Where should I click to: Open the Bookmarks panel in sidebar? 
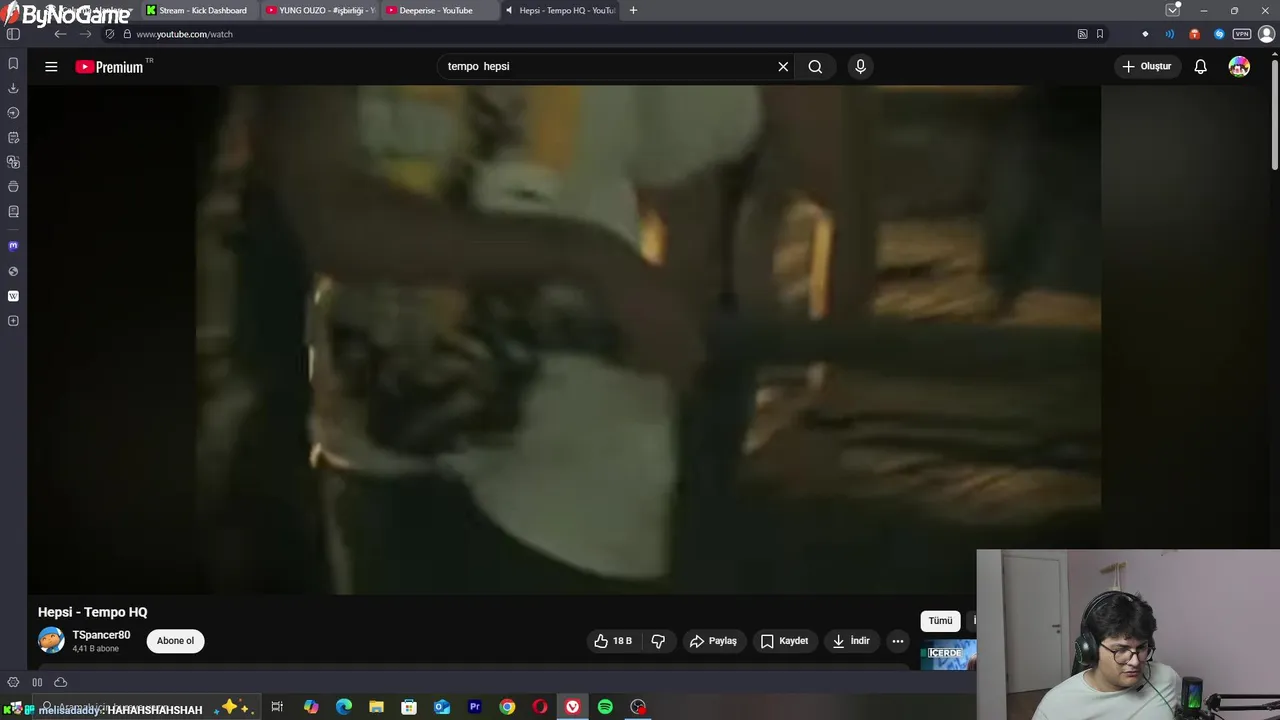pyautogui.click(x=13, y=63)
